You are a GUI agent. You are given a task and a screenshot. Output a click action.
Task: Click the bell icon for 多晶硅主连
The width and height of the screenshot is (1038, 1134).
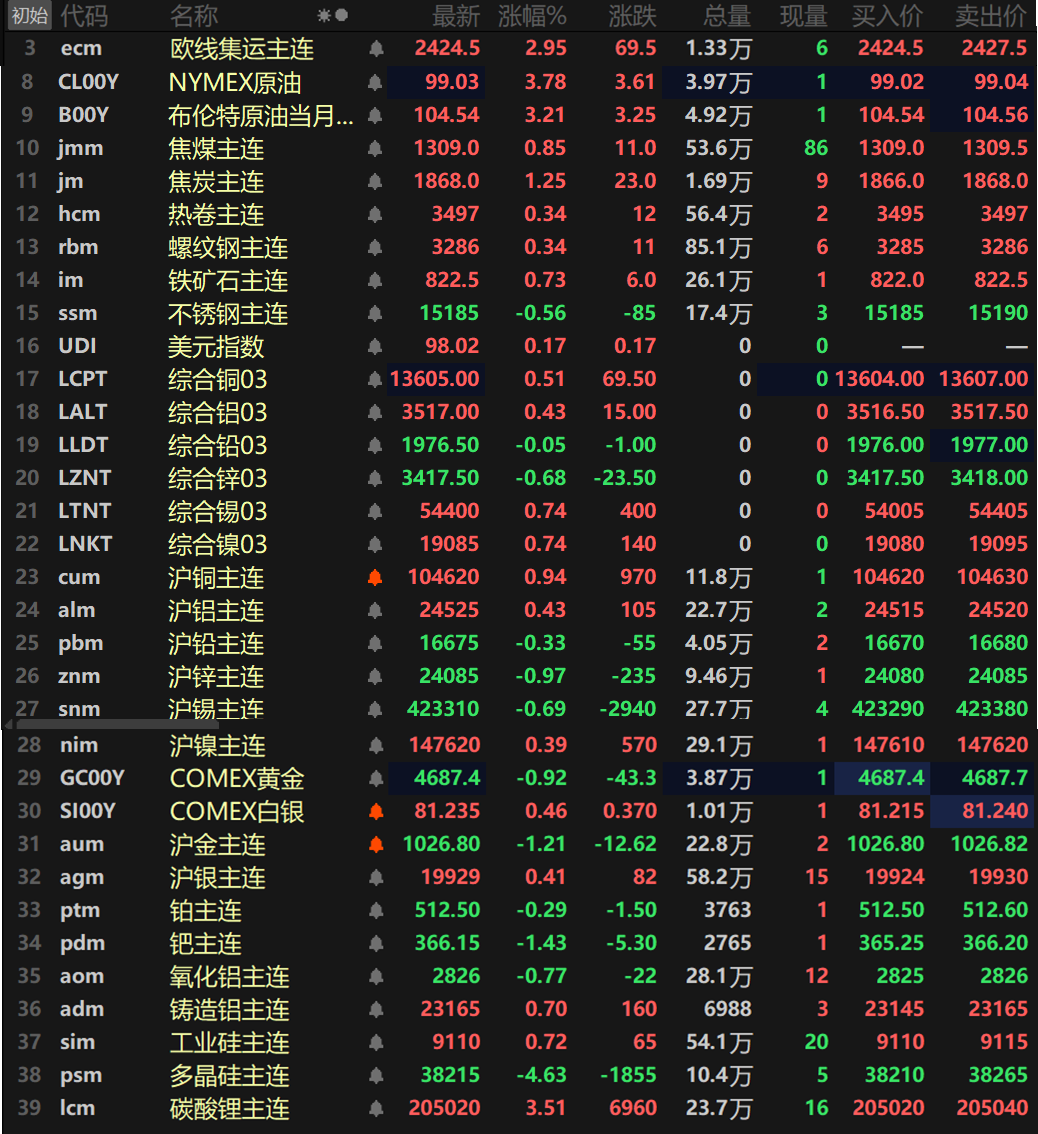click(x=376, y=1075)
